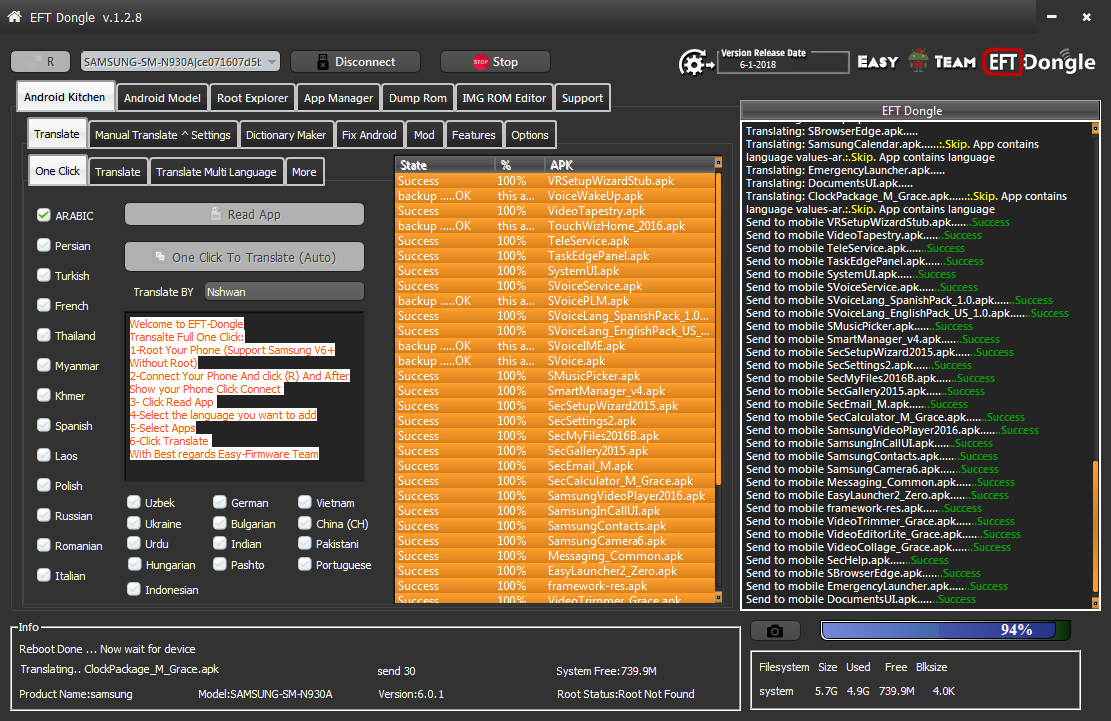Check the China (CH) language checkbox
The width and height of the screenshot is (1111, 721).
tap(305, 523)
